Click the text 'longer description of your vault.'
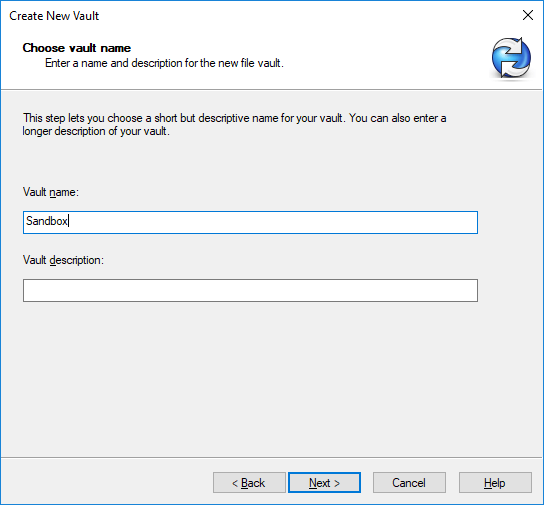This screenshot has width=544, height=505. point(96,131)
